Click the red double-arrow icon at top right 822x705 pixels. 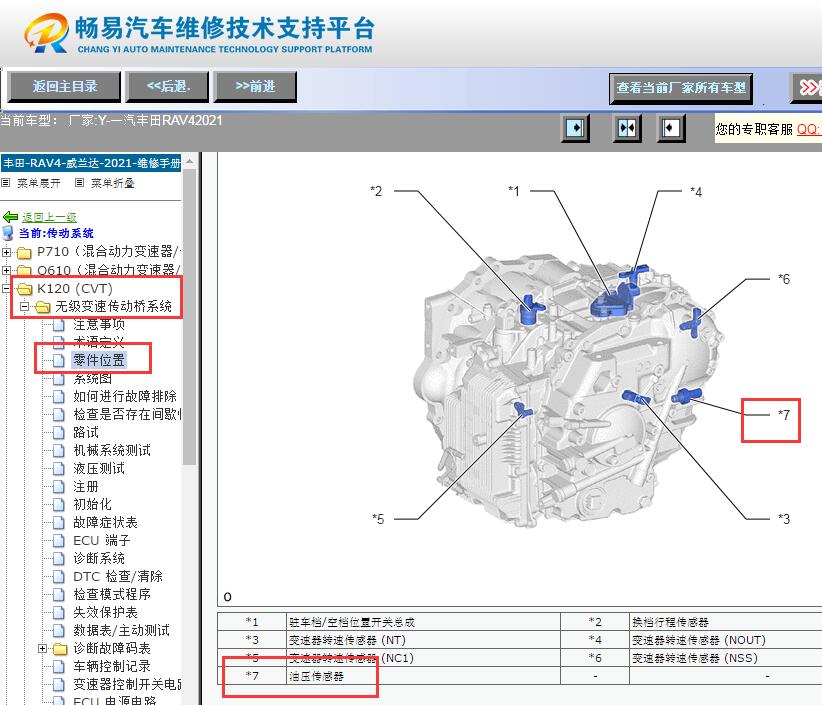click(807, 88)
